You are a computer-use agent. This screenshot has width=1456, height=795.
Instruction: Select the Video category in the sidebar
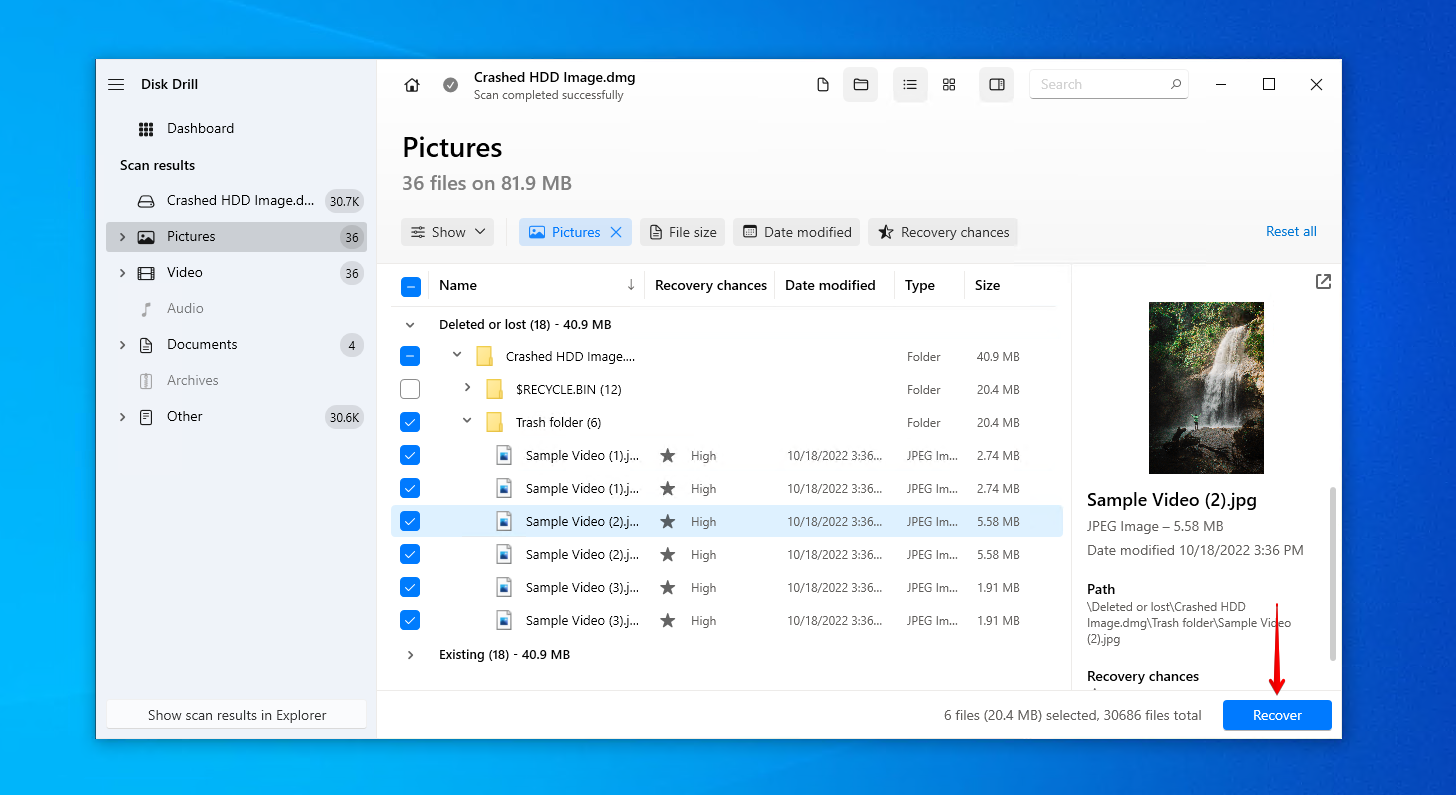pos(185,272)
